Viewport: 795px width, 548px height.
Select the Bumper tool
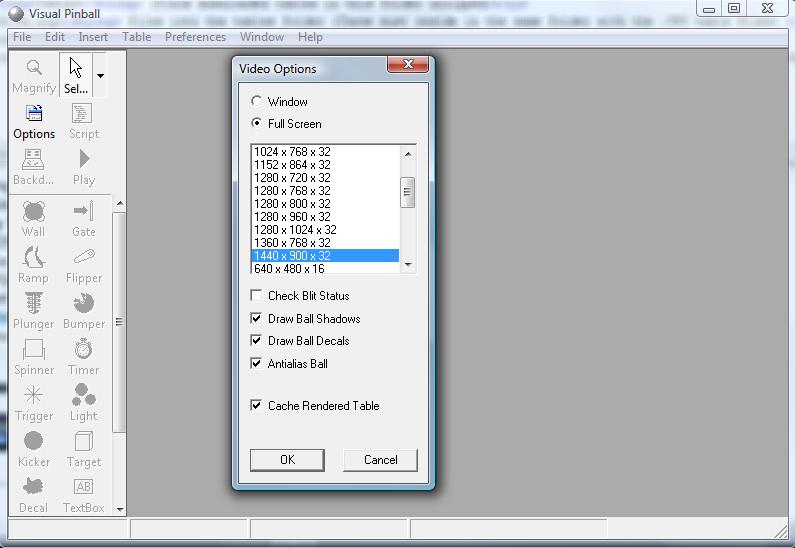tap(84, 311)
